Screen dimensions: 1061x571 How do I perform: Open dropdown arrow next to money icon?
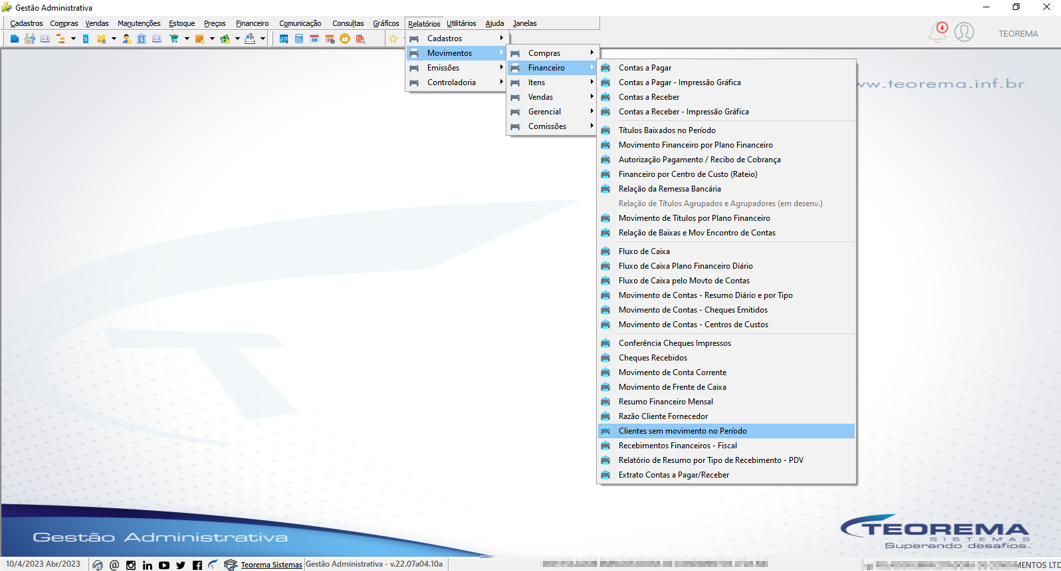tap(238, 39)
